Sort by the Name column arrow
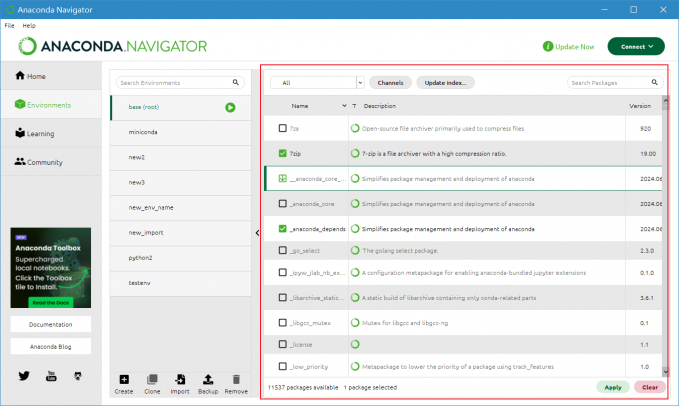 pos(344,106)
